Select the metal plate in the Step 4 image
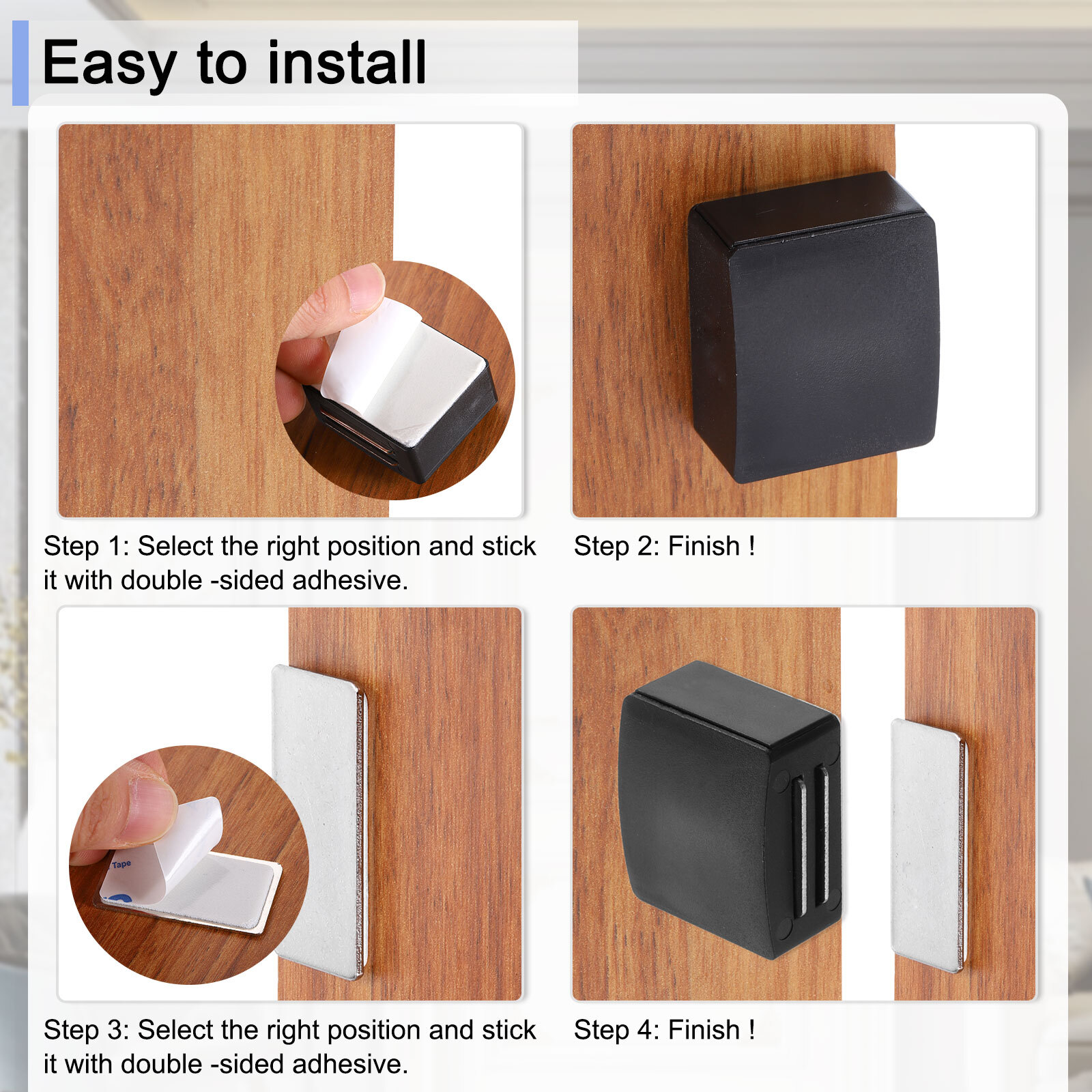 [x=930, y=846]
